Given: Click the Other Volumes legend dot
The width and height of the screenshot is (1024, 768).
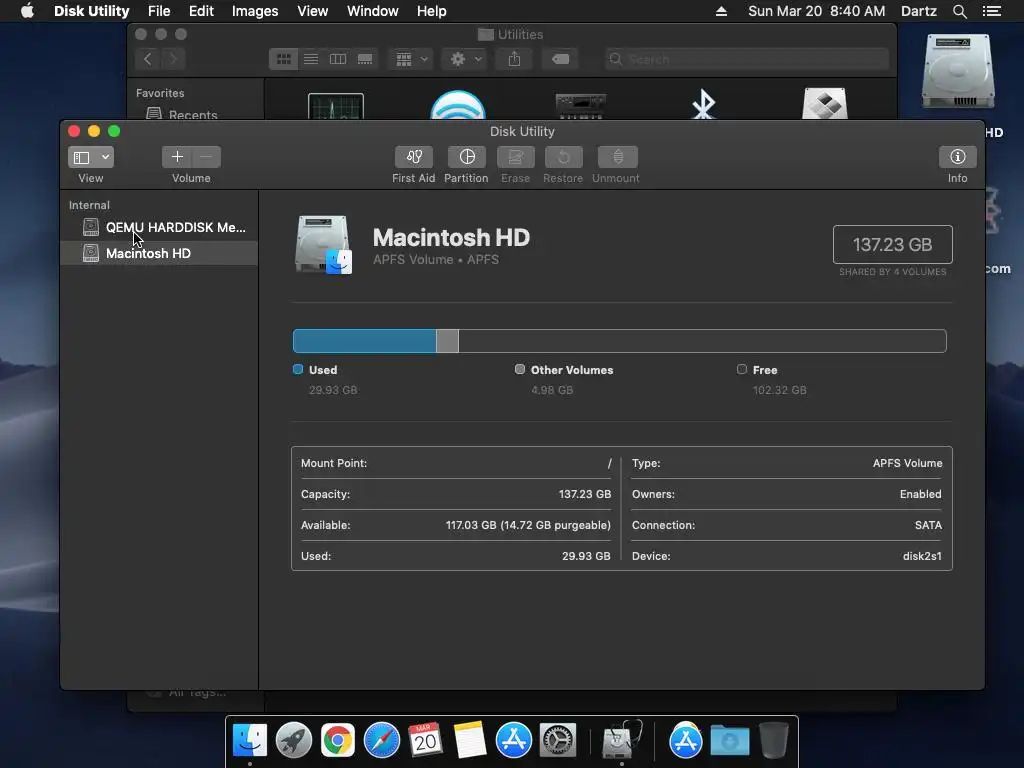Looking at the screenshot, I should coord(520,369).
